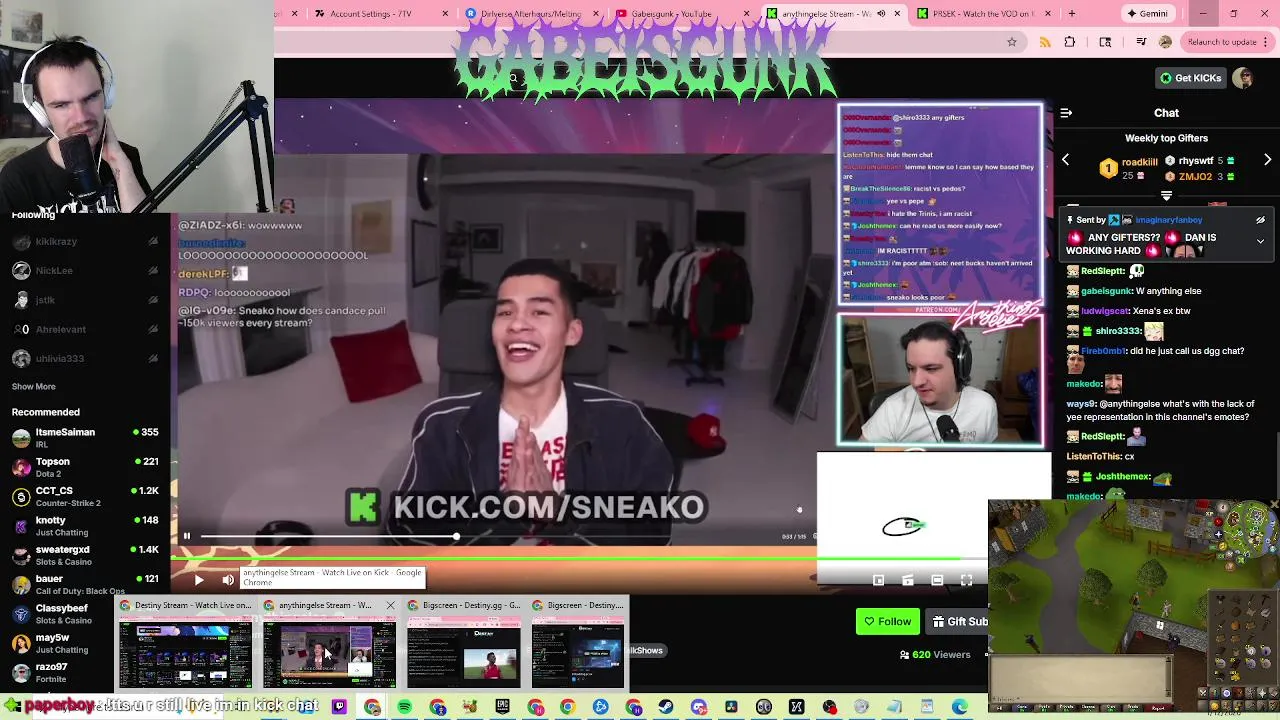Play the video with the play button
This screenshot has height=720, width=1280.
coord(198,580)
